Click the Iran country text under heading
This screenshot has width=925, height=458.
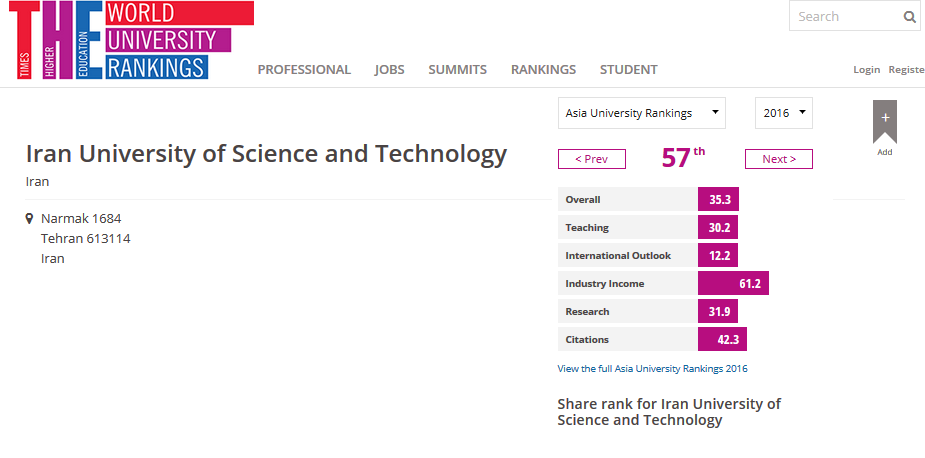[37, 182]
